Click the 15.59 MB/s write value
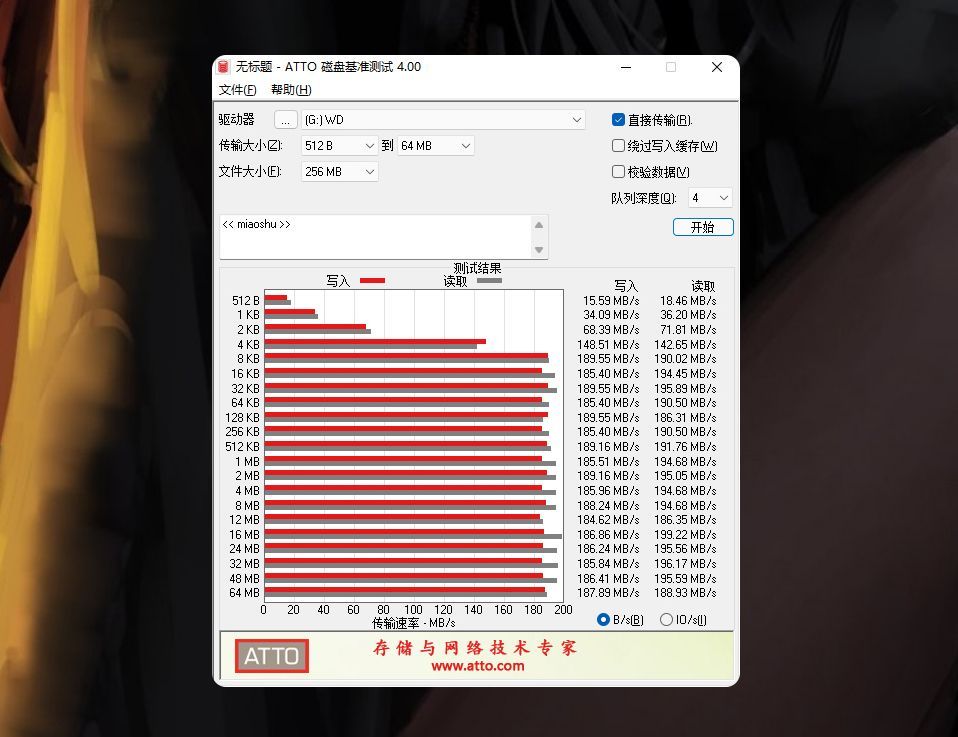The height and width of the screenshot is (737, 958). coord(611,301)
